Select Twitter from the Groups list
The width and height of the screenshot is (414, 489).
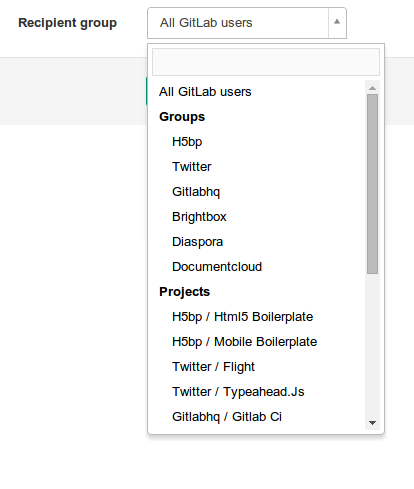[x=256, y=167]
